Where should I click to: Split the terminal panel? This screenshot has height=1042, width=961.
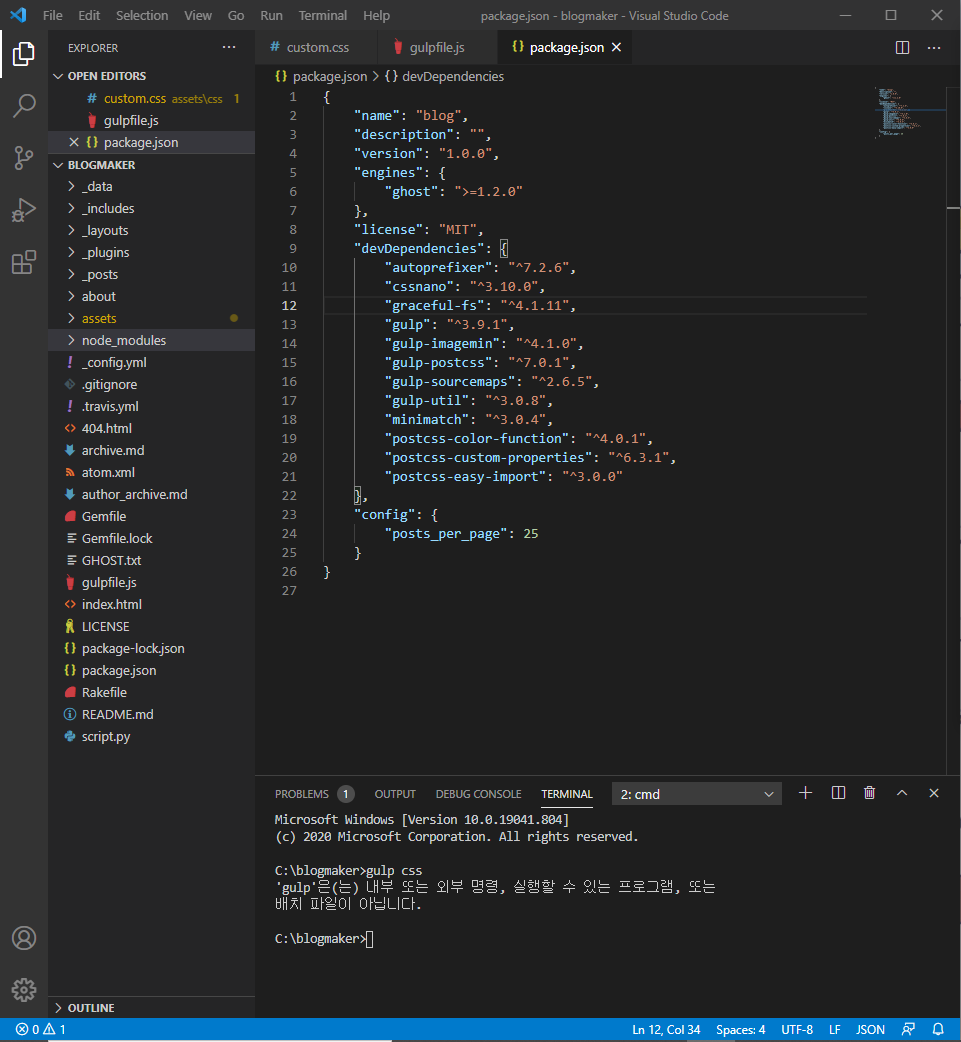coord(838,793)
